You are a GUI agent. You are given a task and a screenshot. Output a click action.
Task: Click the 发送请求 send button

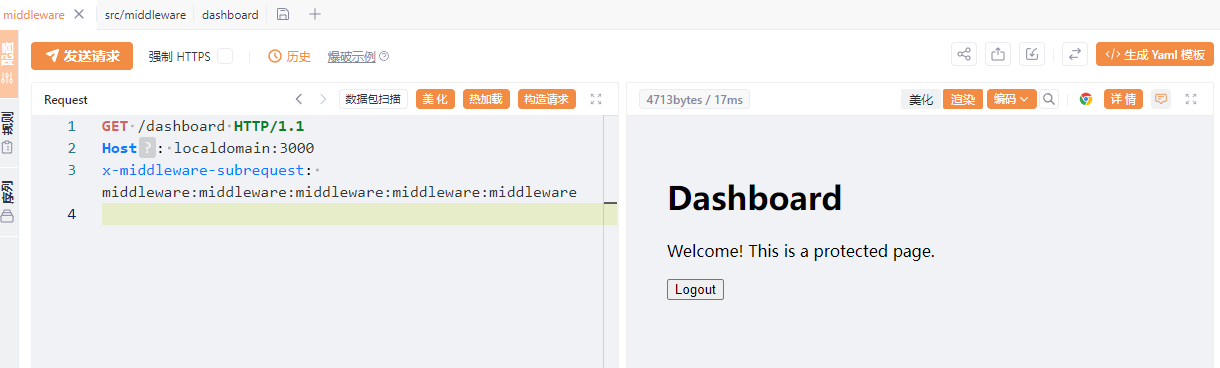point(82,56)
